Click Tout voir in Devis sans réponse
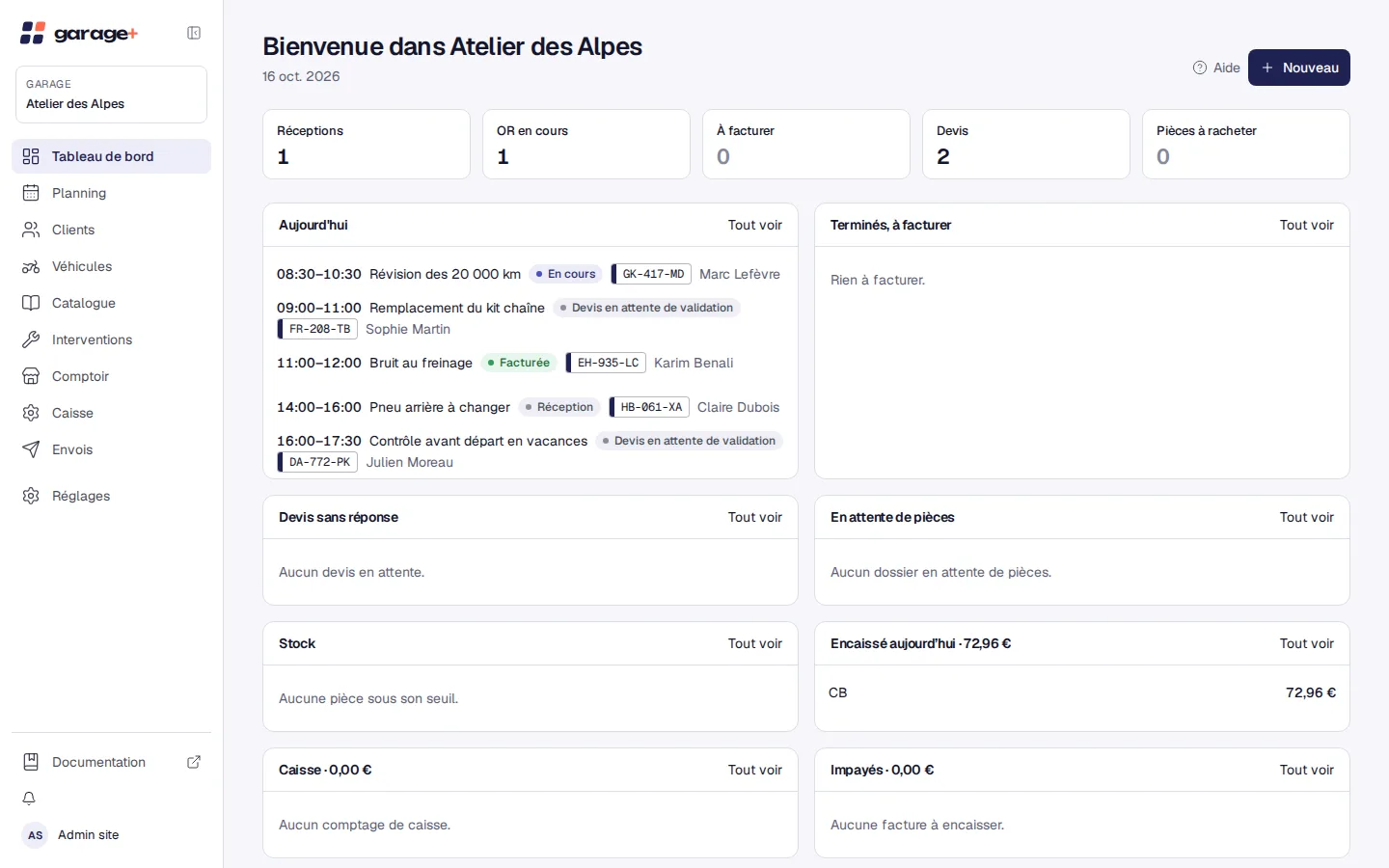Viewport: 1389px width, 868px height. click(x=755, y=517)
